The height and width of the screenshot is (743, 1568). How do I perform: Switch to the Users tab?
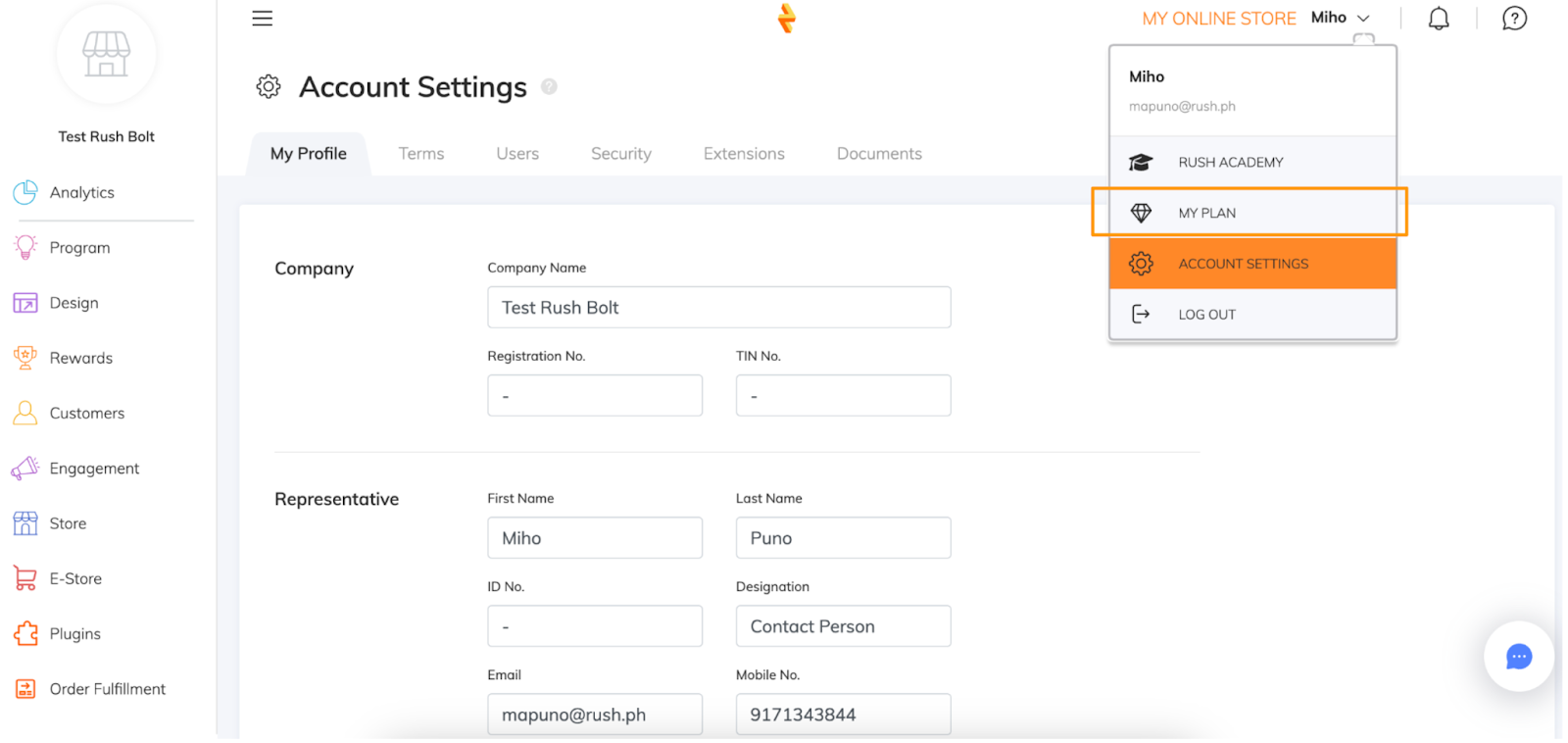pyautogui.click(x=517, y=154)
